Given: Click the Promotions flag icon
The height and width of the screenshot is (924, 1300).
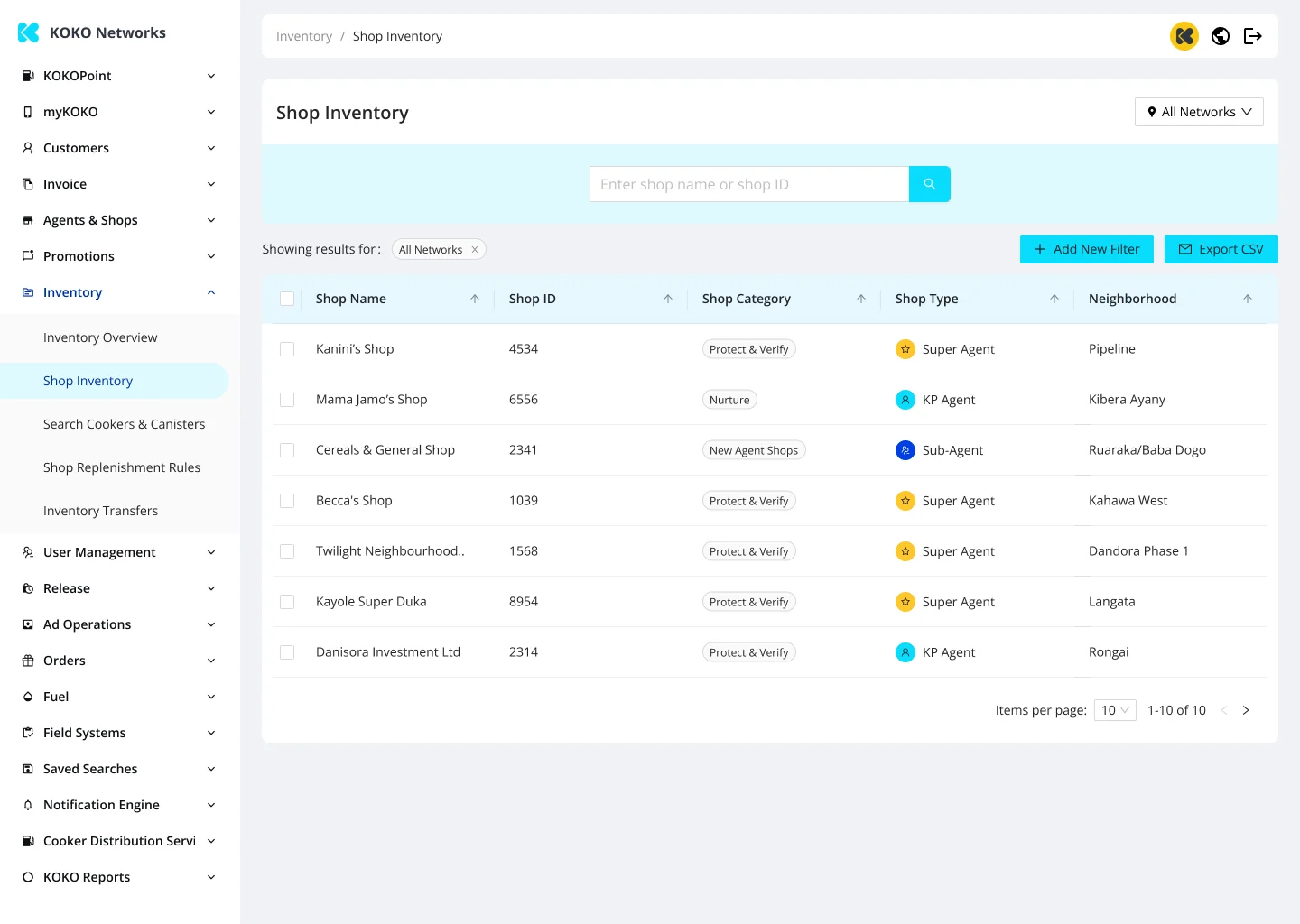Looking at the screenshot, I should [28, 256].
